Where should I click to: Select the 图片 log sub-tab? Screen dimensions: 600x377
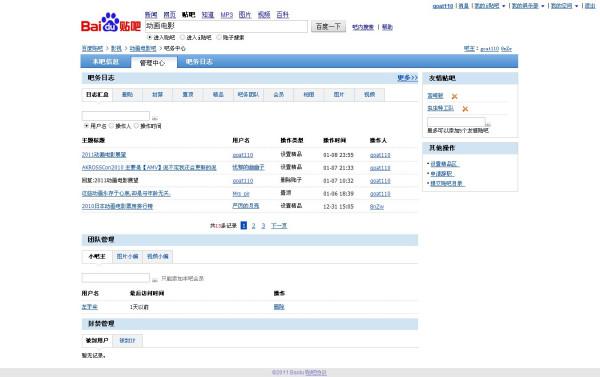pyautogui.click(x=339, y=95)
